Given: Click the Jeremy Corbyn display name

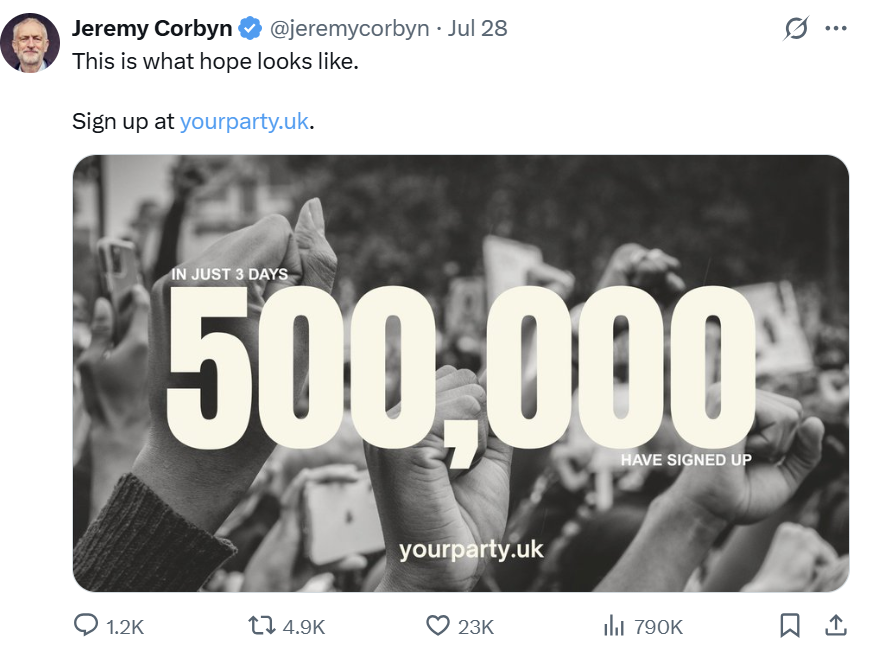Looking at the screenshot, I should point(152,28).
